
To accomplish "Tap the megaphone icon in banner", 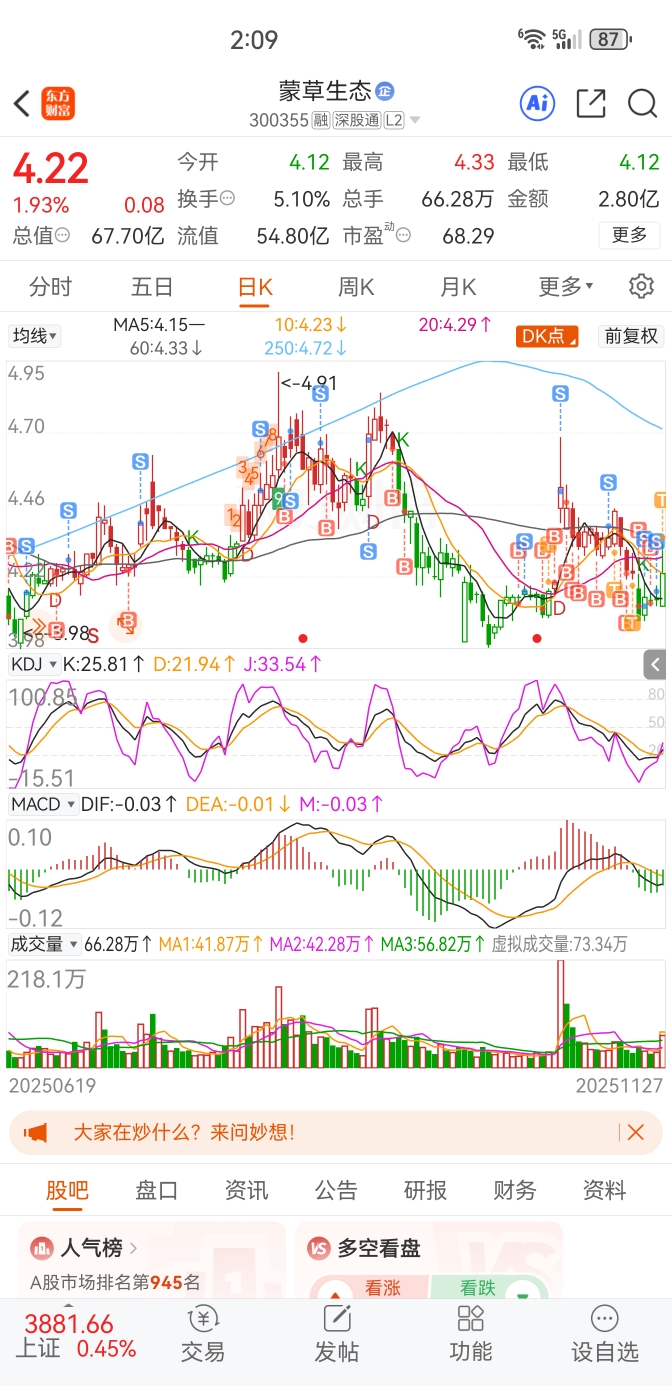I will [36, 1133].
